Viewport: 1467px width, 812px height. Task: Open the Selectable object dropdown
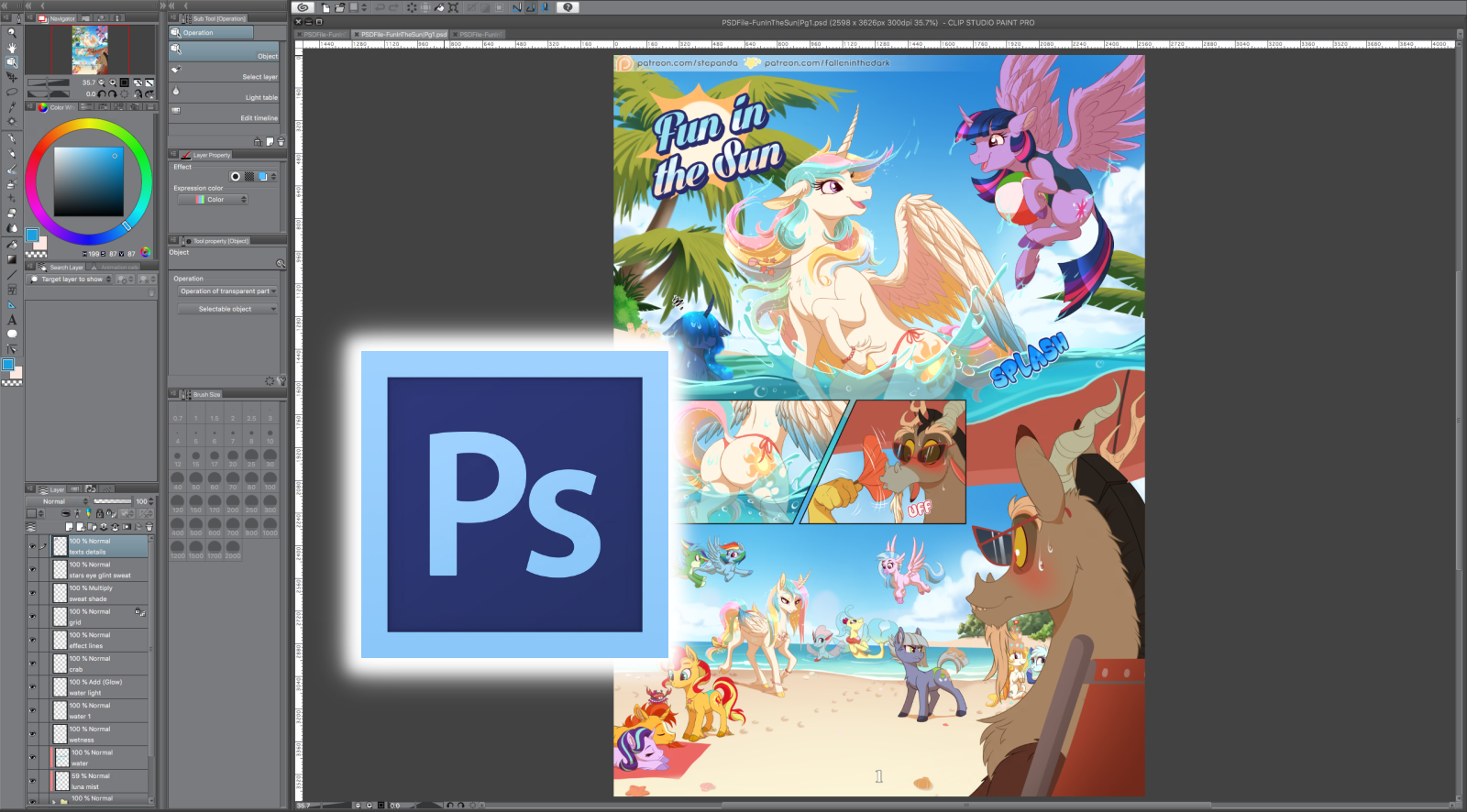pos(228,309)
